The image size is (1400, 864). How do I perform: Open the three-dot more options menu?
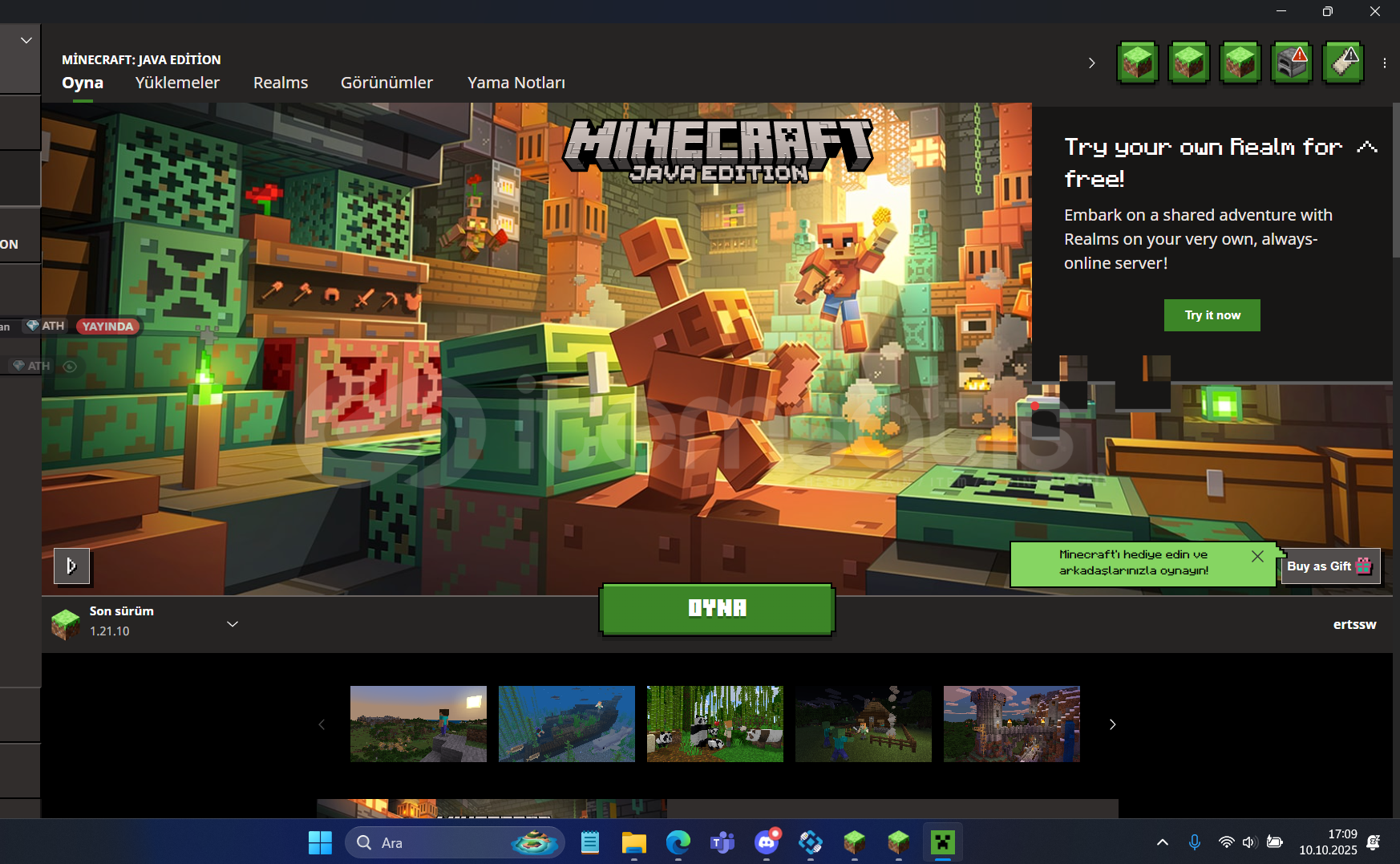click(1384, 63)
